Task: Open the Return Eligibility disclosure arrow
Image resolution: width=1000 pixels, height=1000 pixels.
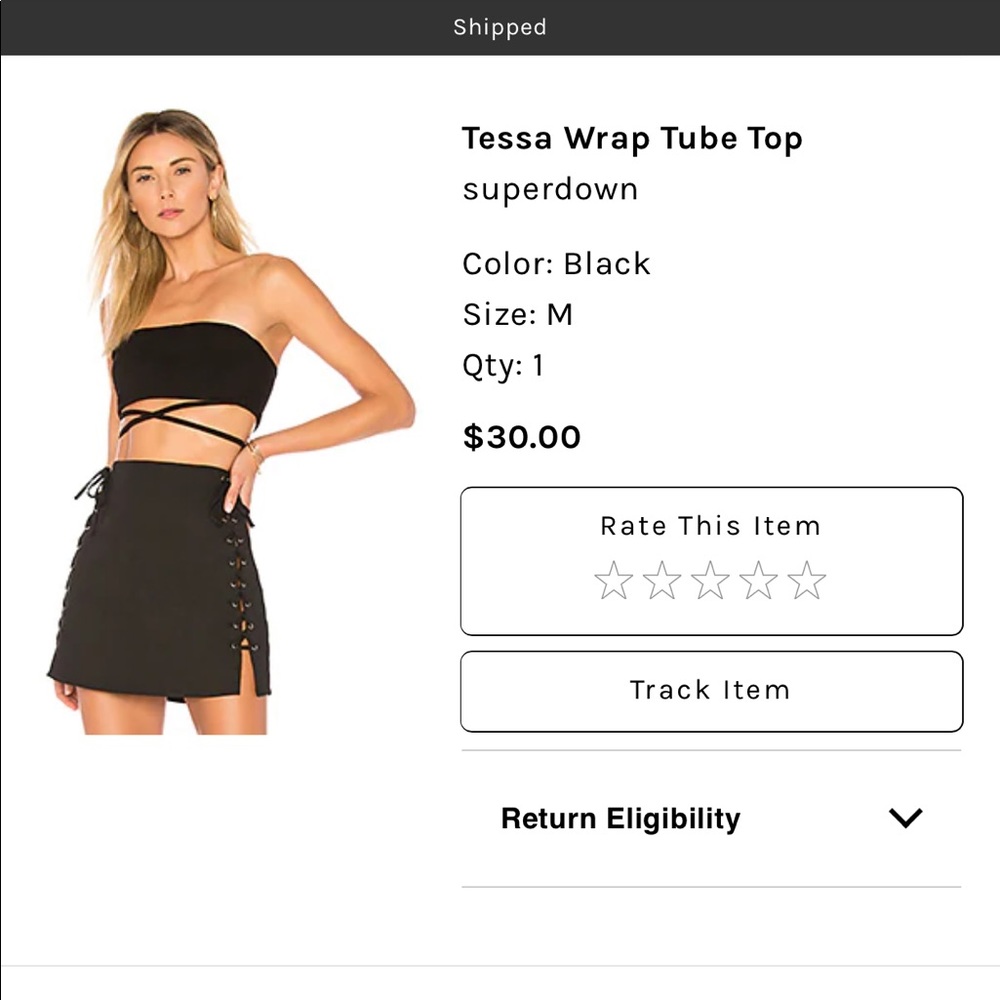Action: [x=906, y=818]
